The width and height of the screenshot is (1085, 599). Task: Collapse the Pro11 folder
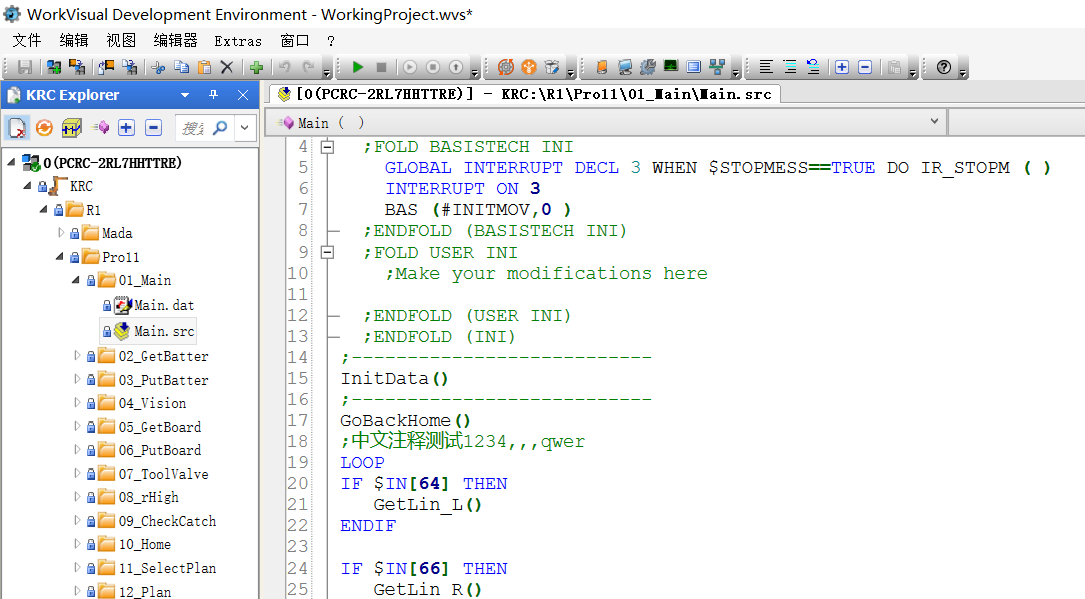(60, 257)
